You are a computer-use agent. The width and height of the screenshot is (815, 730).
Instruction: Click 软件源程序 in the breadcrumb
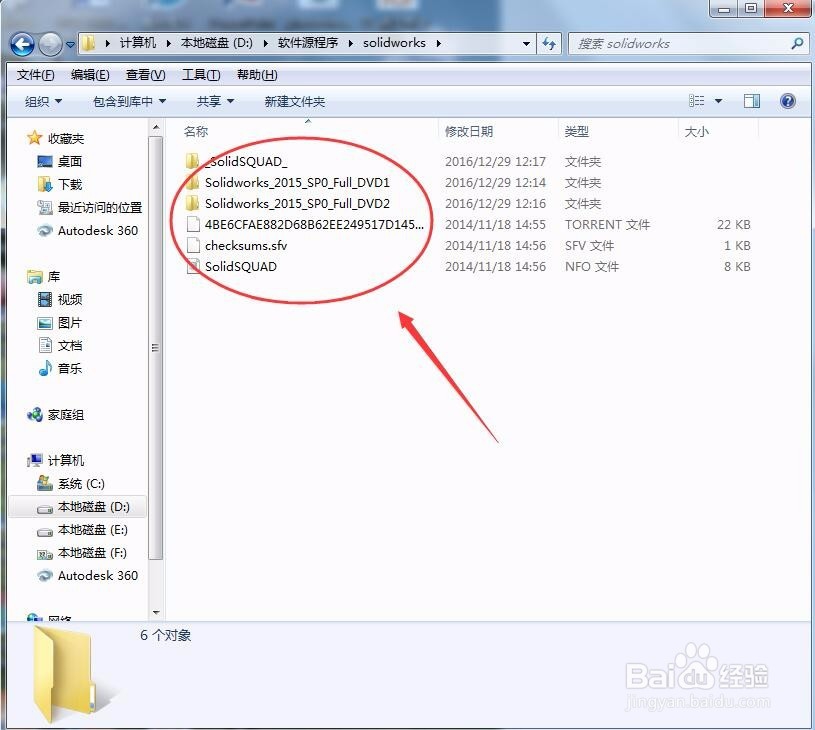pyautogui.click(x=308, y=43)
